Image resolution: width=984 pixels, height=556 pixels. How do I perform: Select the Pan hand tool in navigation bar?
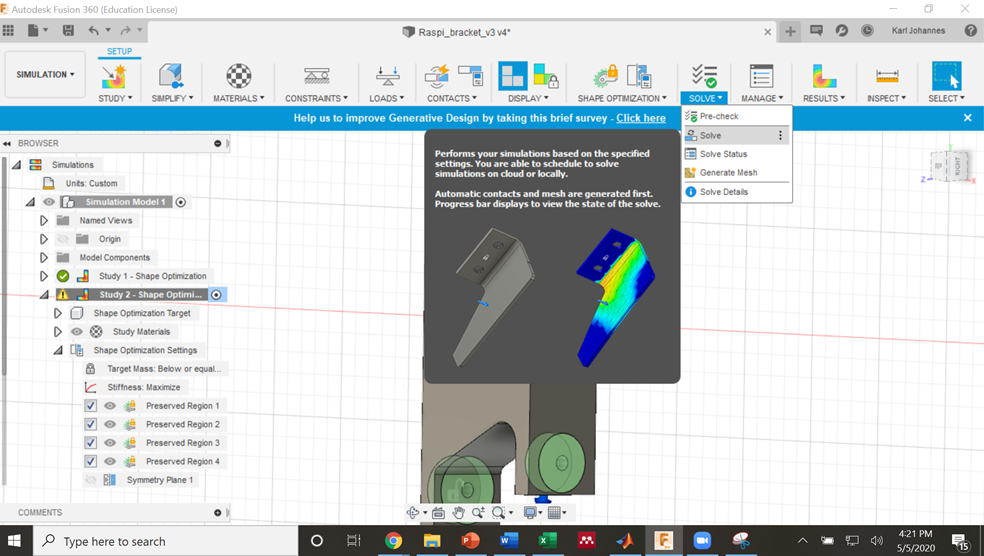tap(459, 513)
